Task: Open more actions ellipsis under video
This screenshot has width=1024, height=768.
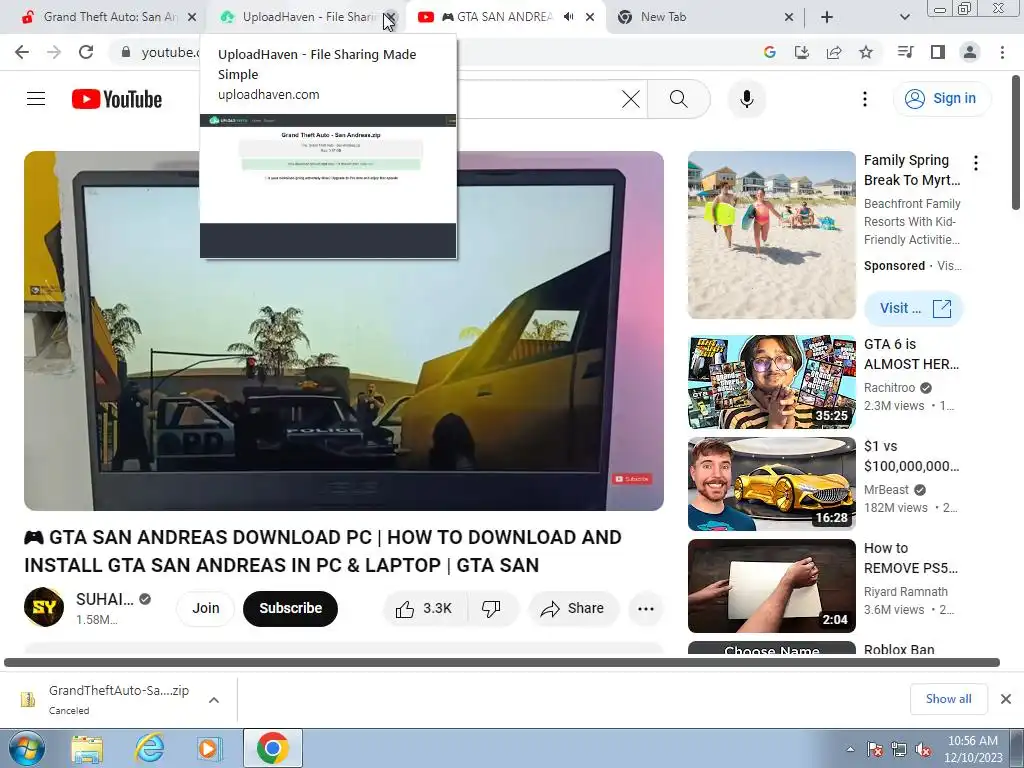Action: click(646, 609)
